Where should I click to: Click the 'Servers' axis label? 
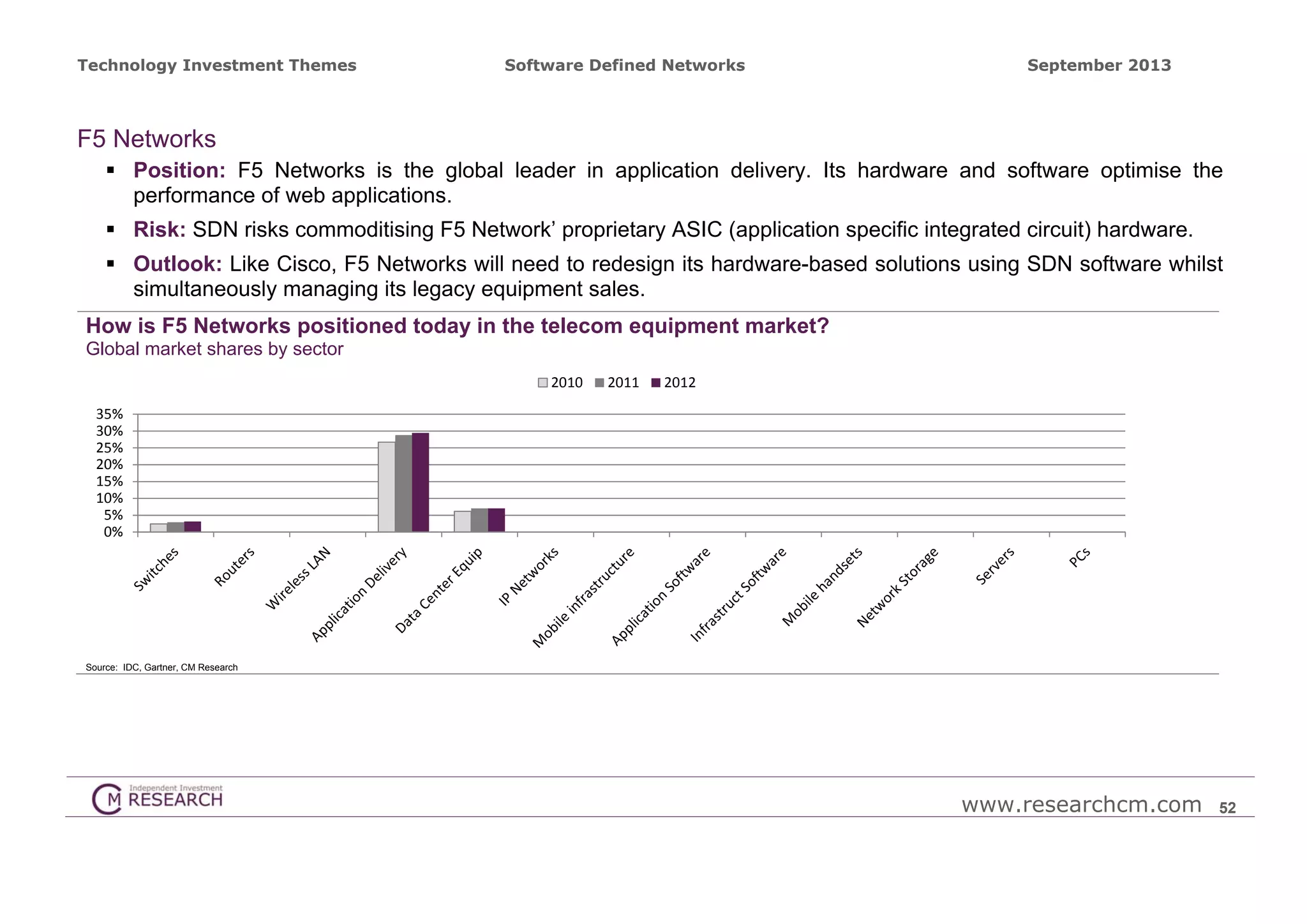click(x=995, y=566)
